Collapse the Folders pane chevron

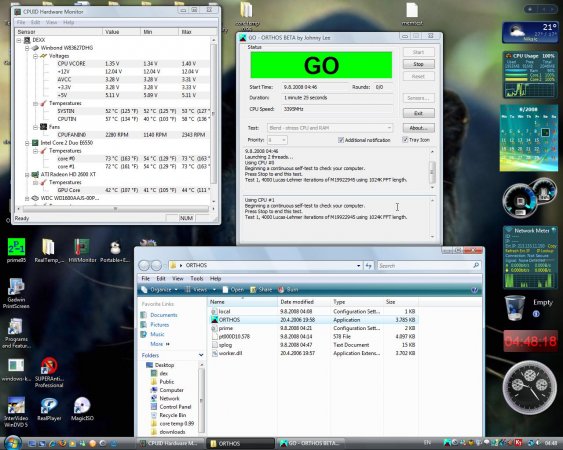(x=201, y=355)
